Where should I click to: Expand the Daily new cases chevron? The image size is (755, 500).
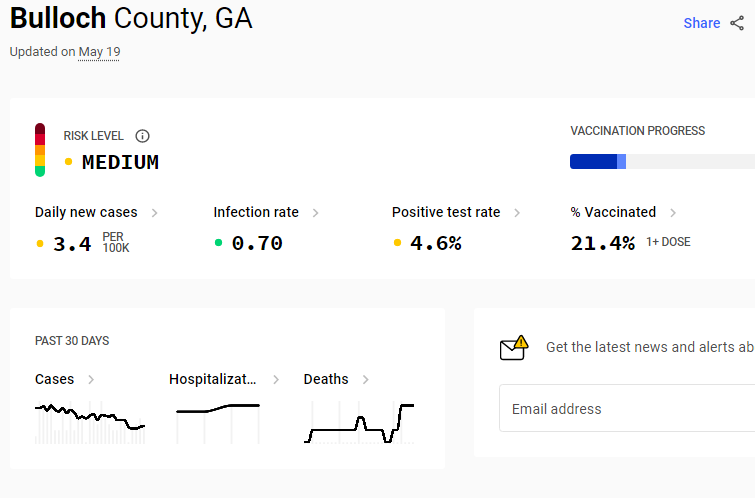(x=154, y=212)
